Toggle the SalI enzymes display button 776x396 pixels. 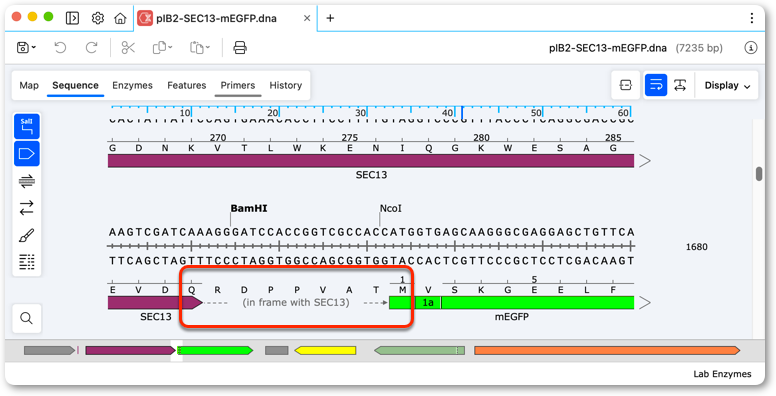click(27, 126)
